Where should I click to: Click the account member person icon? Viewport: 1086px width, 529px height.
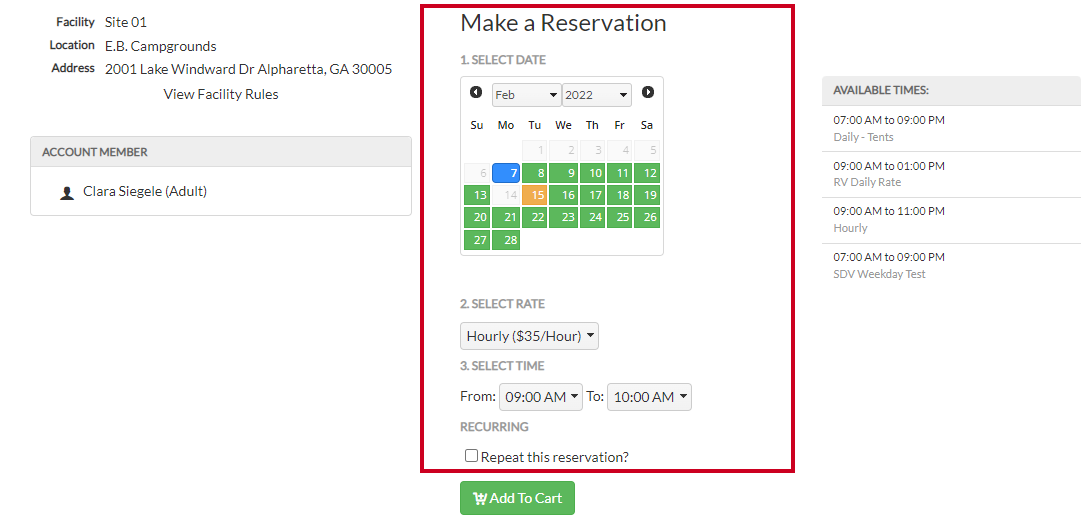pos(66,193)
